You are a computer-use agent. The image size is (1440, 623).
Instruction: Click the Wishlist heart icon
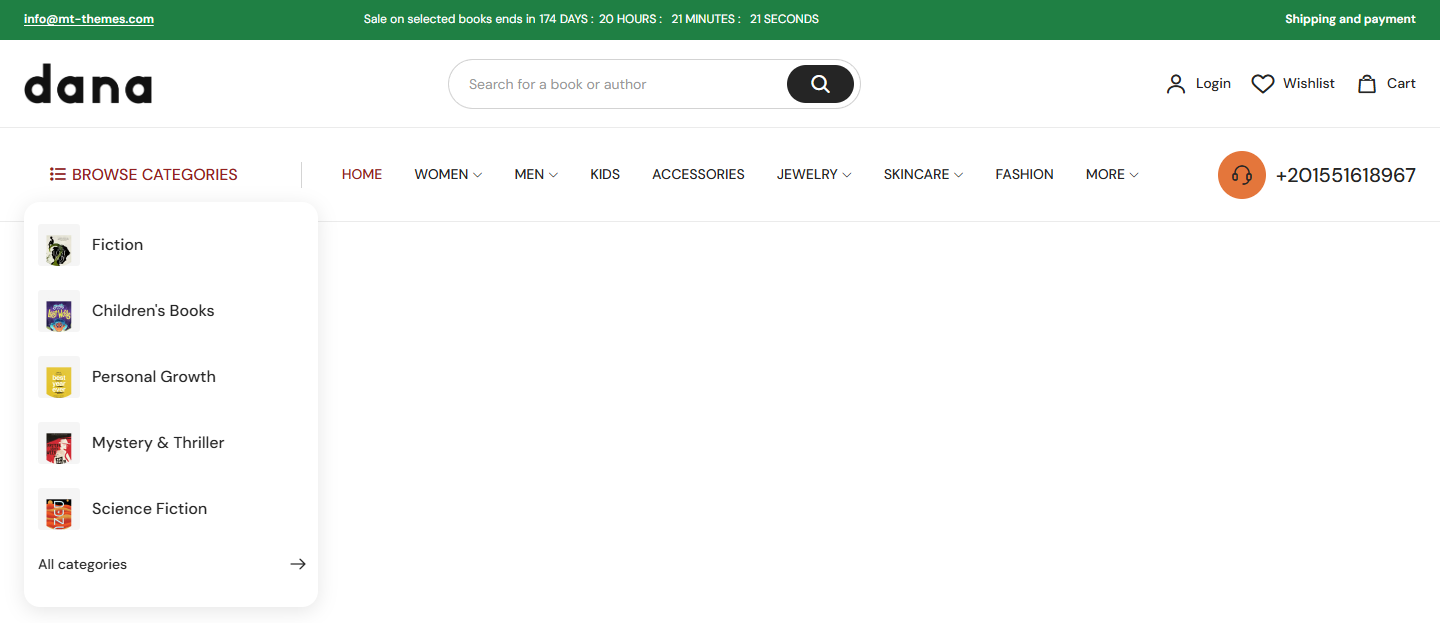click(x=1263, y=84)
